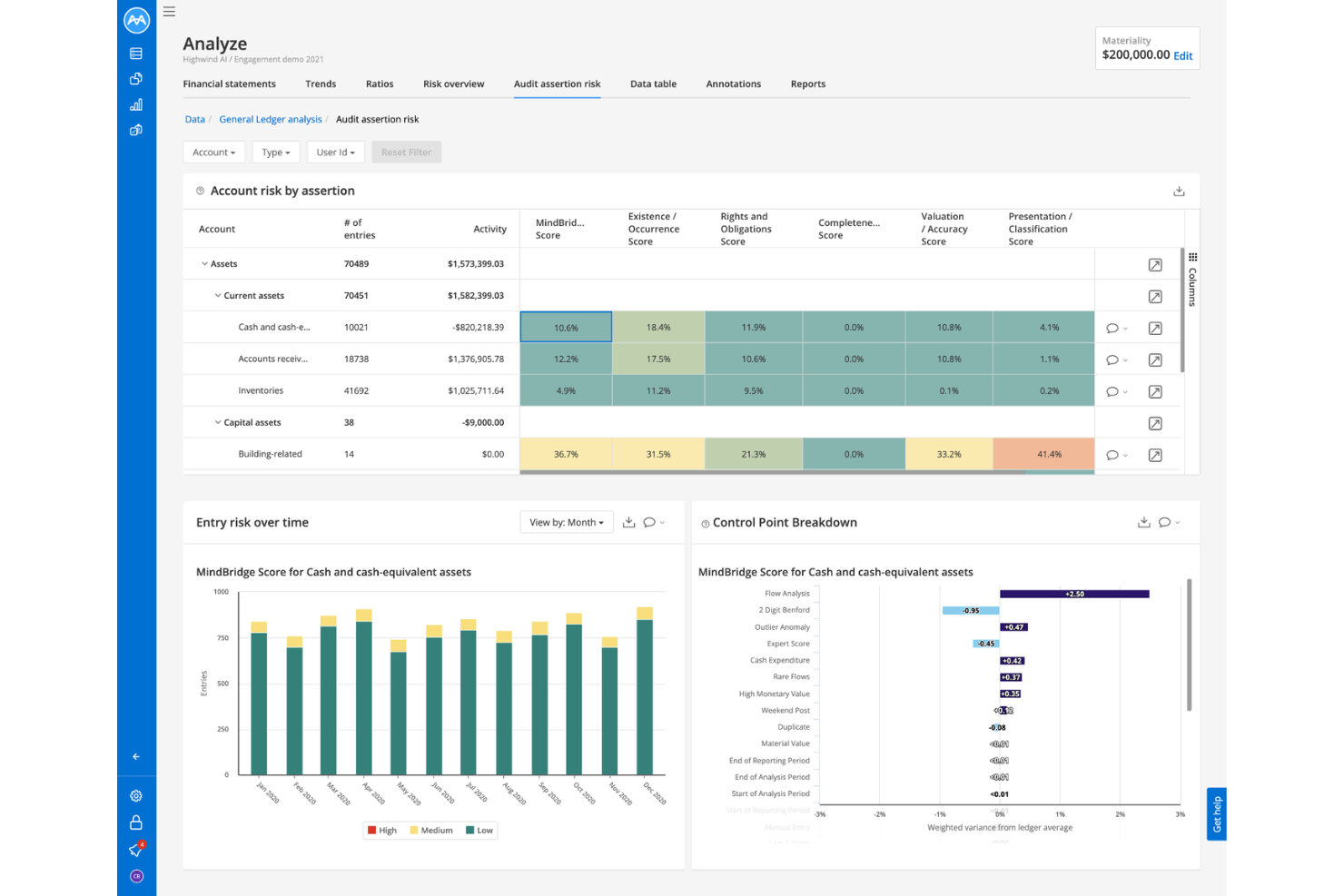Toggle the High series in the chart legend

[382, 831]
